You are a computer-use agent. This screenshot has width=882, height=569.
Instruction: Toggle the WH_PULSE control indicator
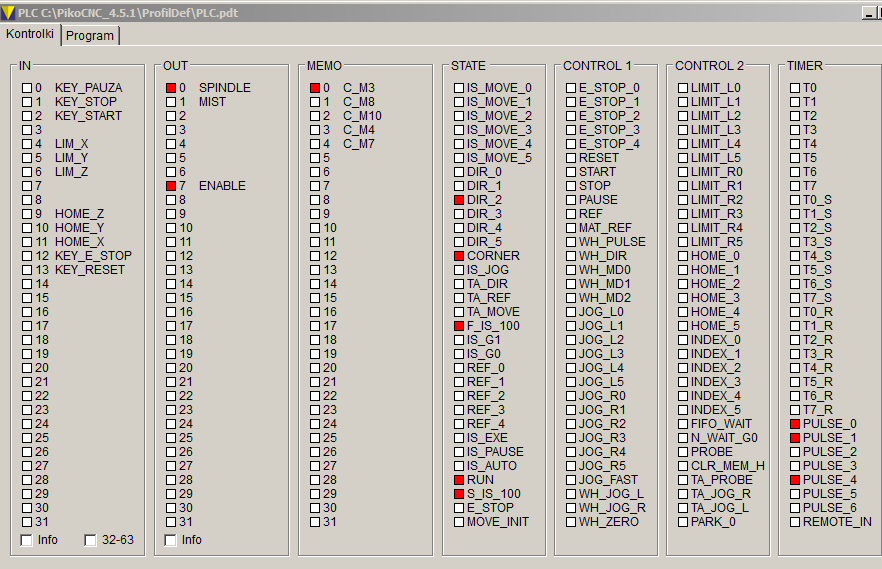(571, 242)
